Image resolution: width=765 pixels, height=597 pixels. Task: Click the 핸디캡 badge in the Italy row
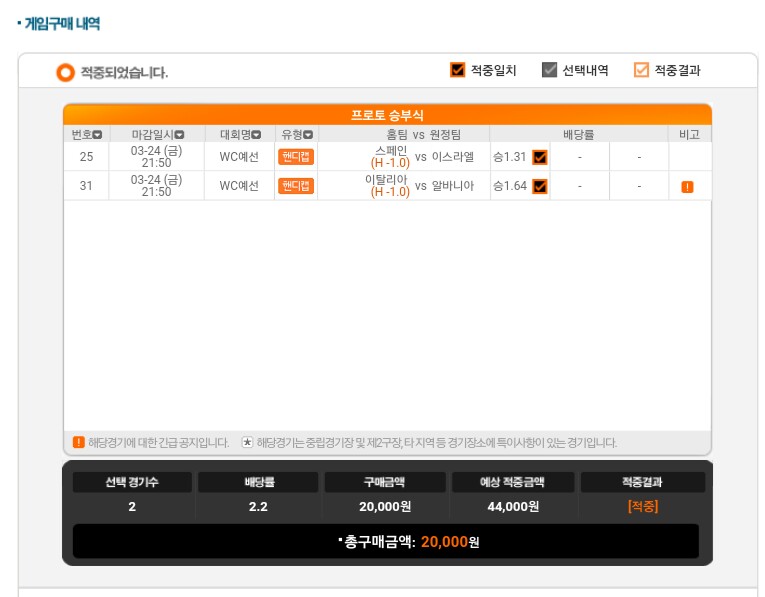tap(296, 186)
